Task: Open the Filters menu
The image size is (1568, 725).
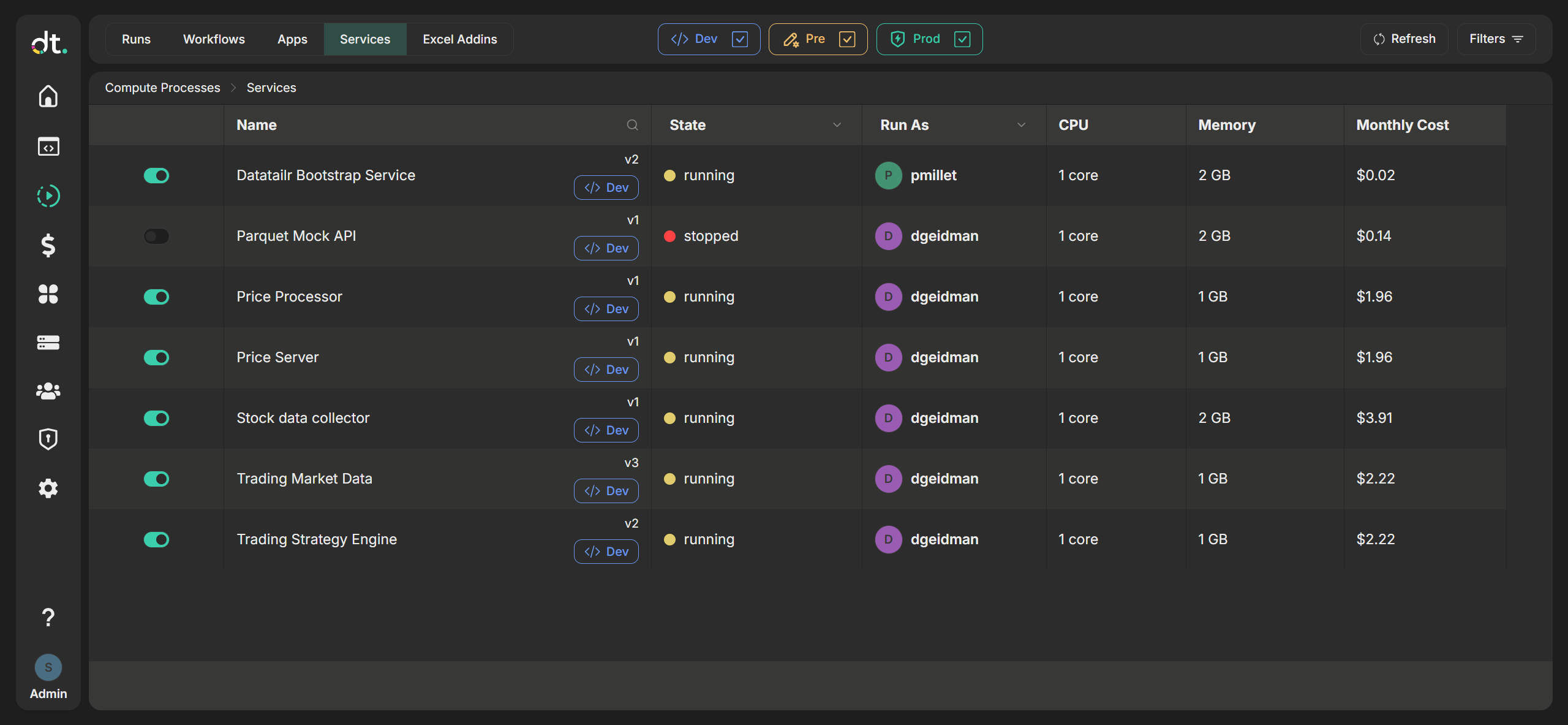Action: pos(1496,39)
